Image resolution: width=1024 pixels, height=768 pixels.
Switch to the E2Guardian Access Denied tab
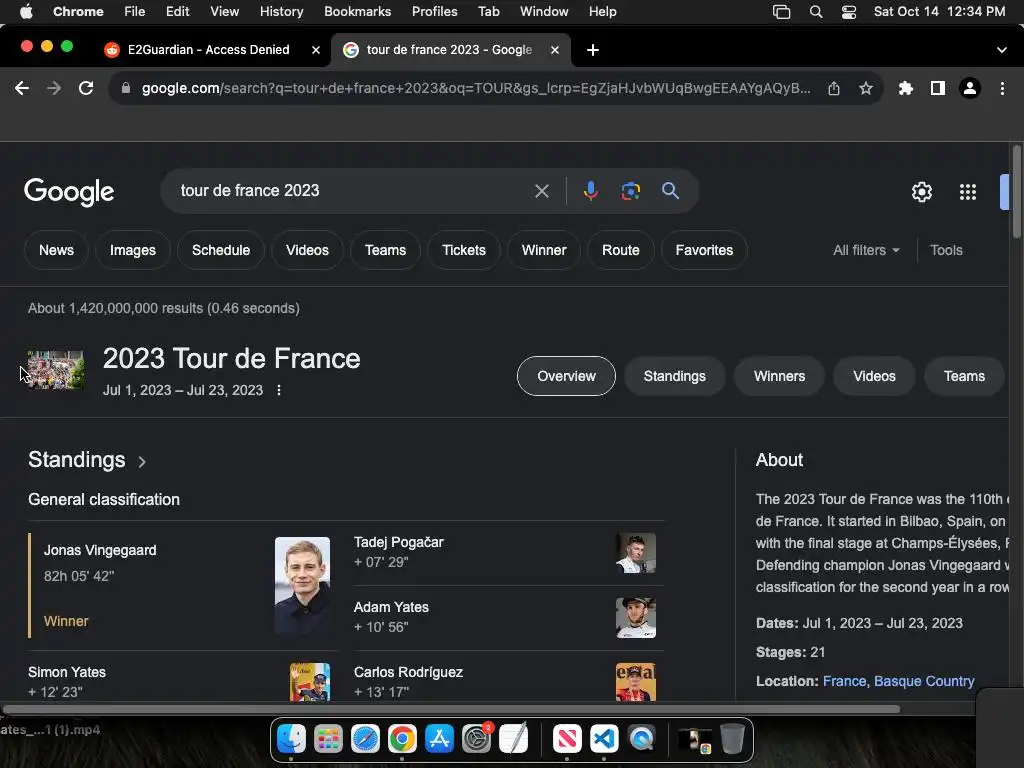(x=208, y=50)
